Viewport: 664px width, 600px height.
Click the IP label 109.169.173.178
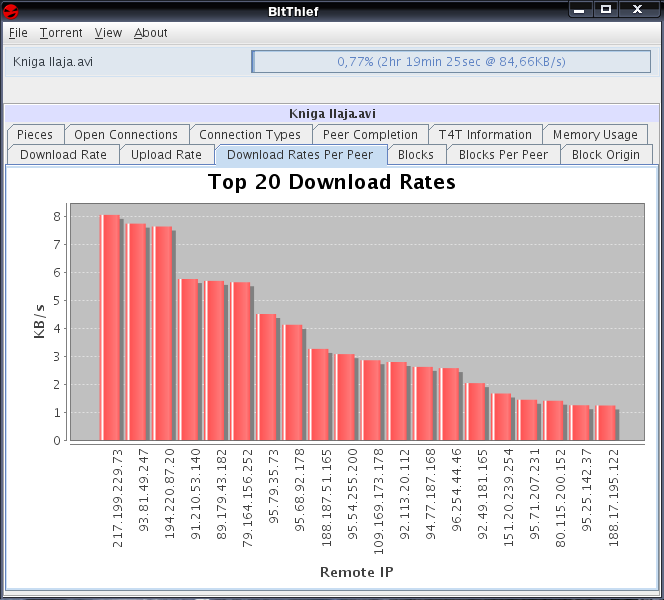tap(378, 502)
